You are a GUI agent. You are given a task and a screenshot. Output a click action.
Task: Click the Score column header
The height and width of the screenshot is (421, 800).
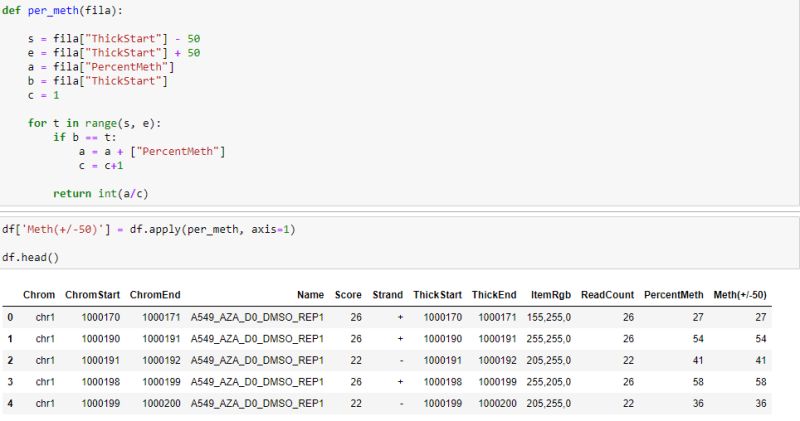pyautogui.click(x=348, y=294)
